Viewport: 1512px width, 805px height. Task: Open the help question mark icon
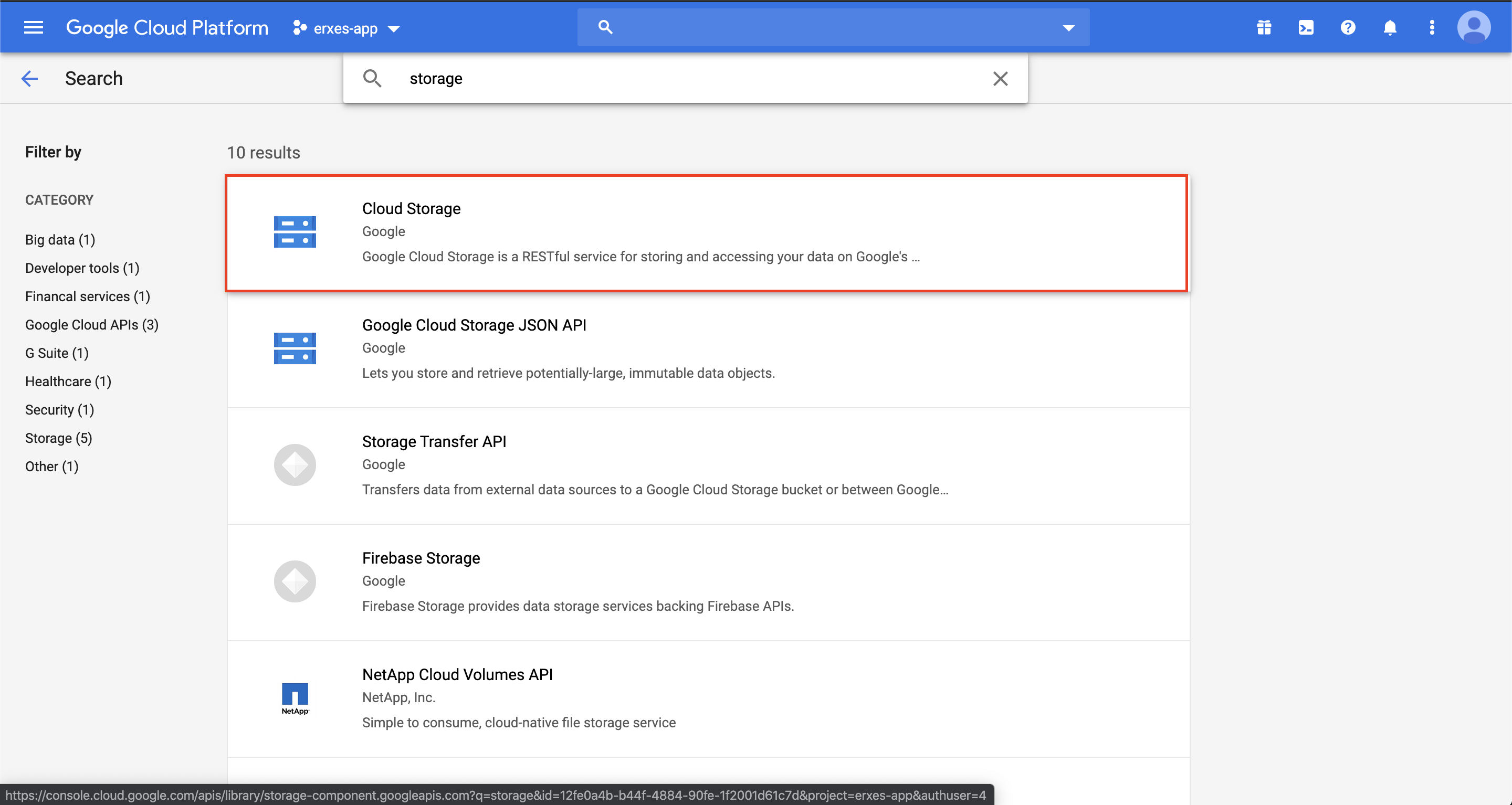point(1348,28)
